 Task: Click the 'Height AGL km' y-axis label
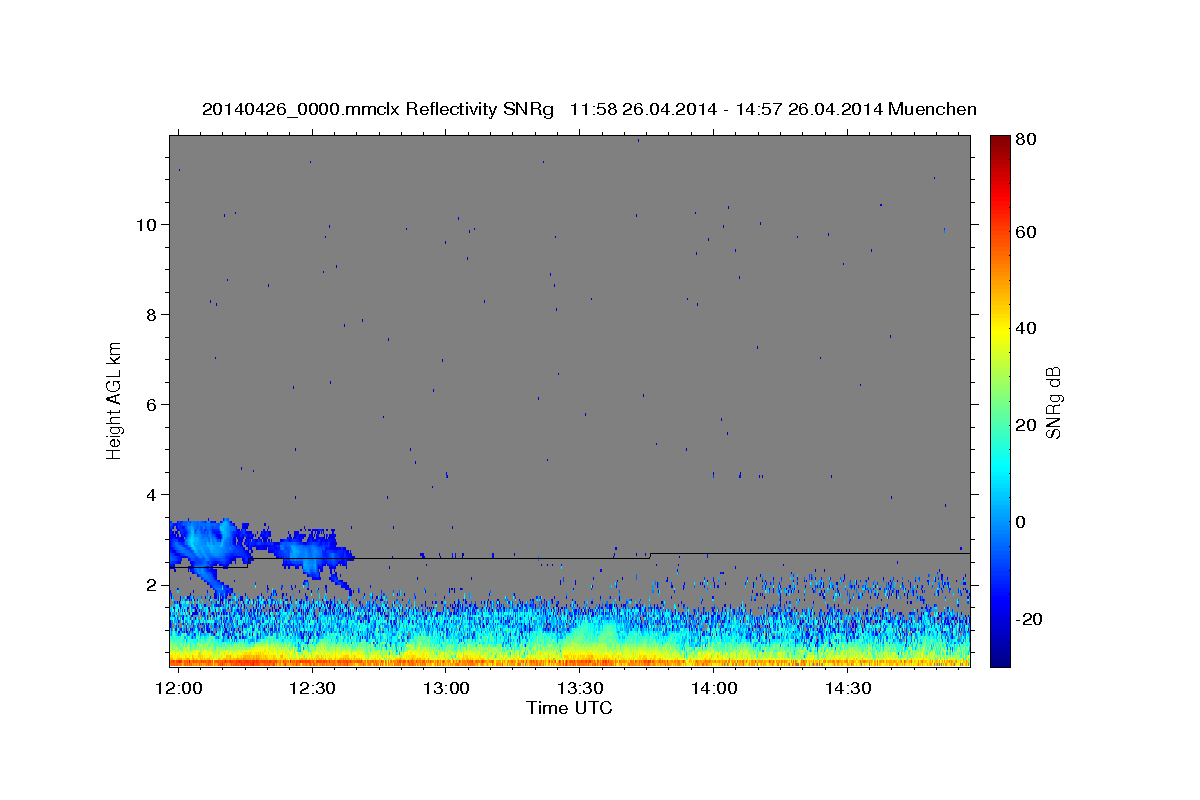115,401
